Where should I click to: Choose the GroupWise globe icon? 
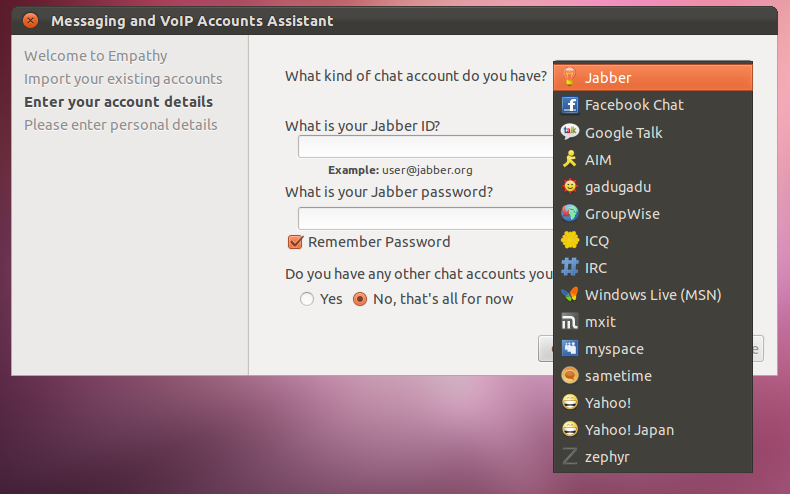[x=570, y=213]
